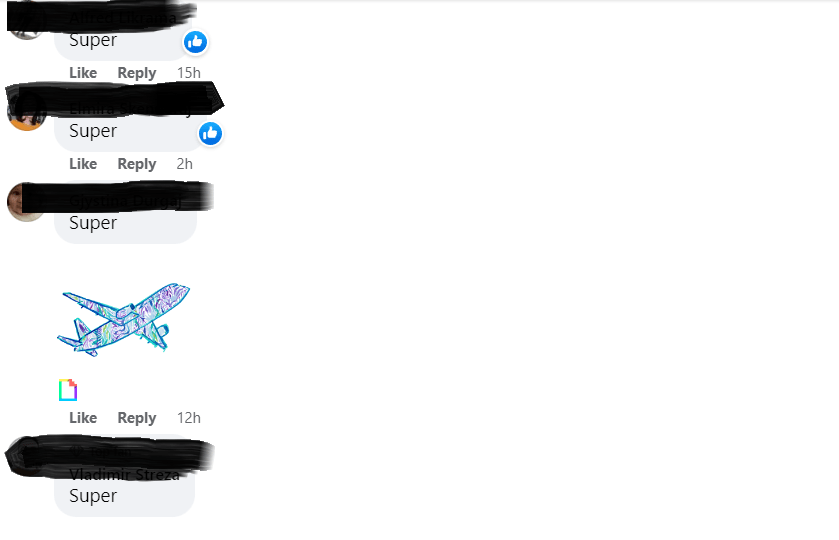Like the comment posted 2h ago
The height and width of the screenshot is (540, 839).
tap(83, 164)
